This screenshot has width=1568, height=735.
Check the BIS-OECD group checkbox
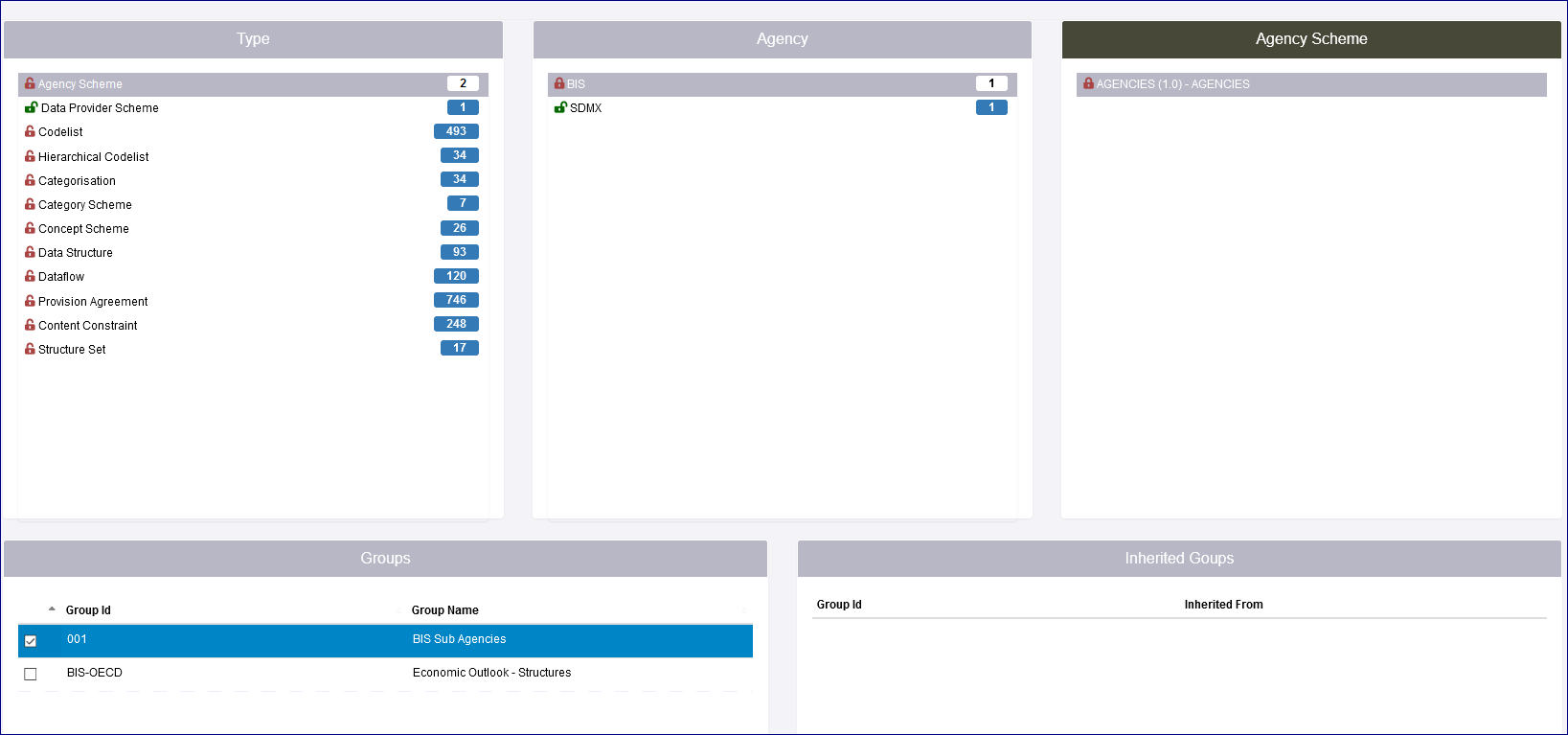pos(31,674)
